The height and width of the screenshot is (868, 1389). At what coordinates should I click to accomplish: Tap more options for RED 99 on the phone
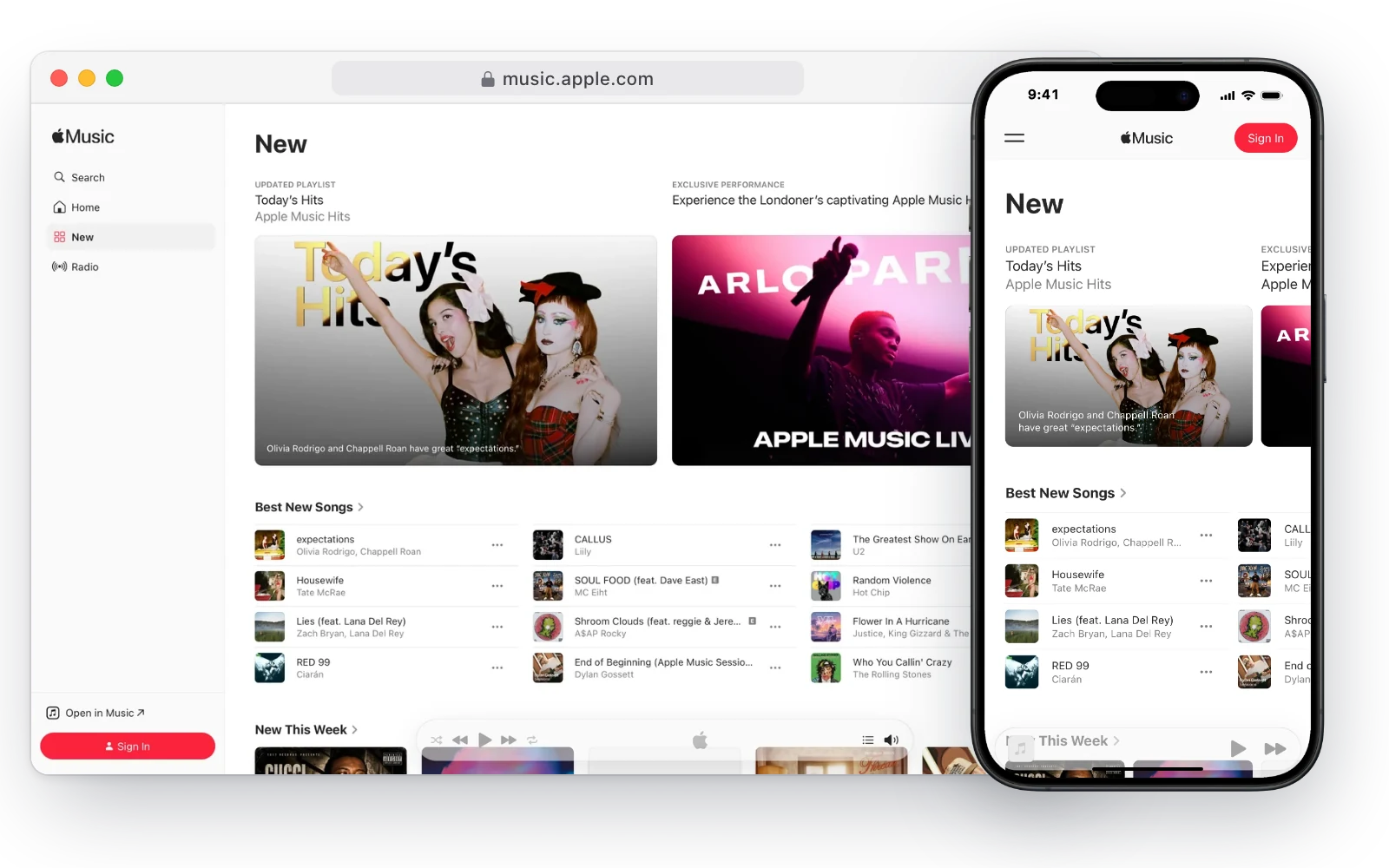(1206, 672)
